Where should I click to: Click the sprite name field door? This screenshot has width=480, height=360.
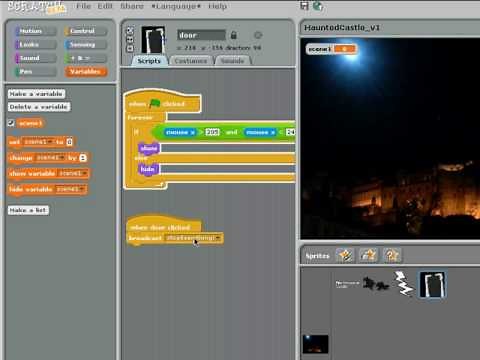click(201, 35)
